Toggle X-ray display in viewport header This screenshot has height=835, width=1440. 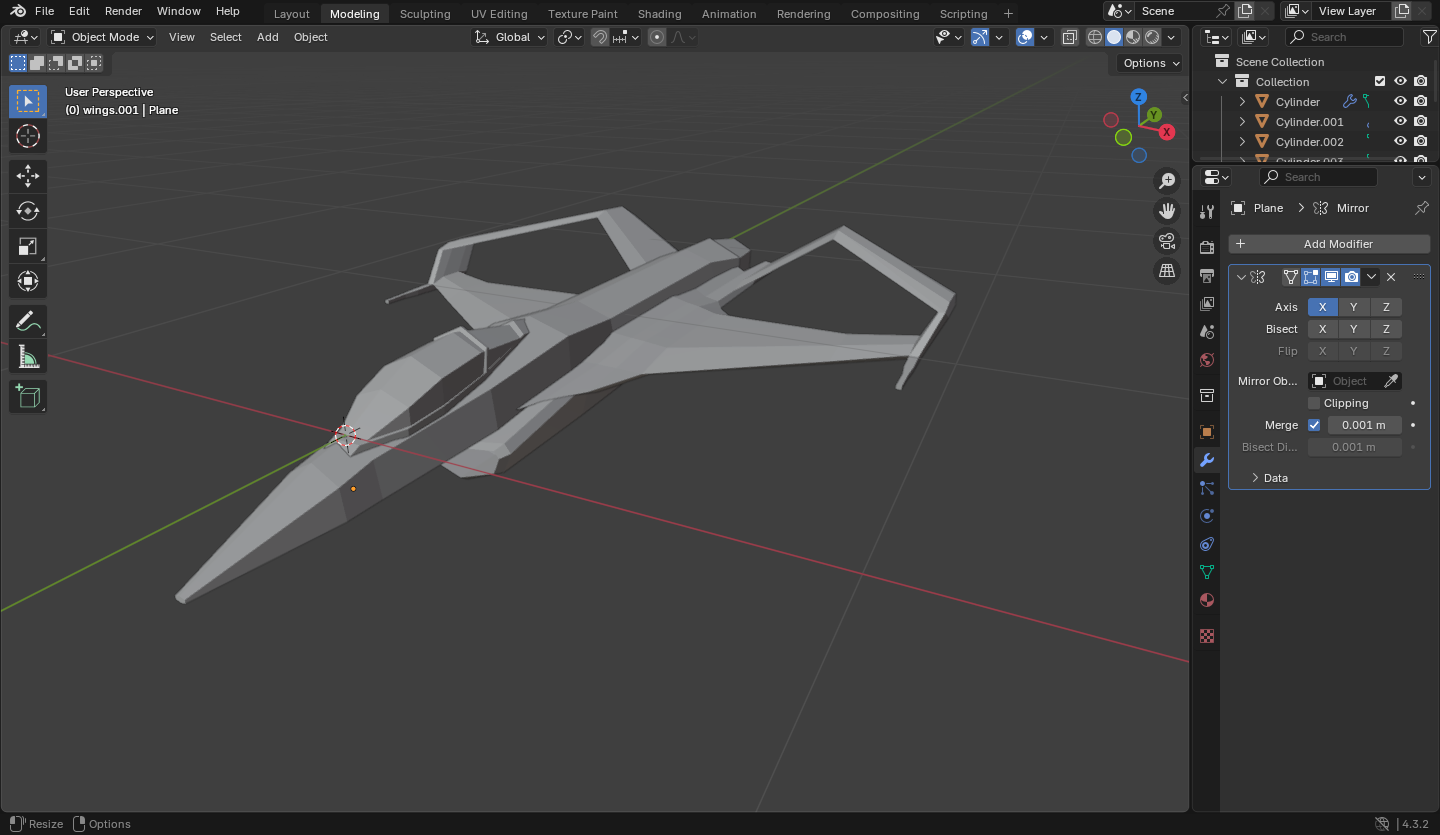[x=1070, y=37]
